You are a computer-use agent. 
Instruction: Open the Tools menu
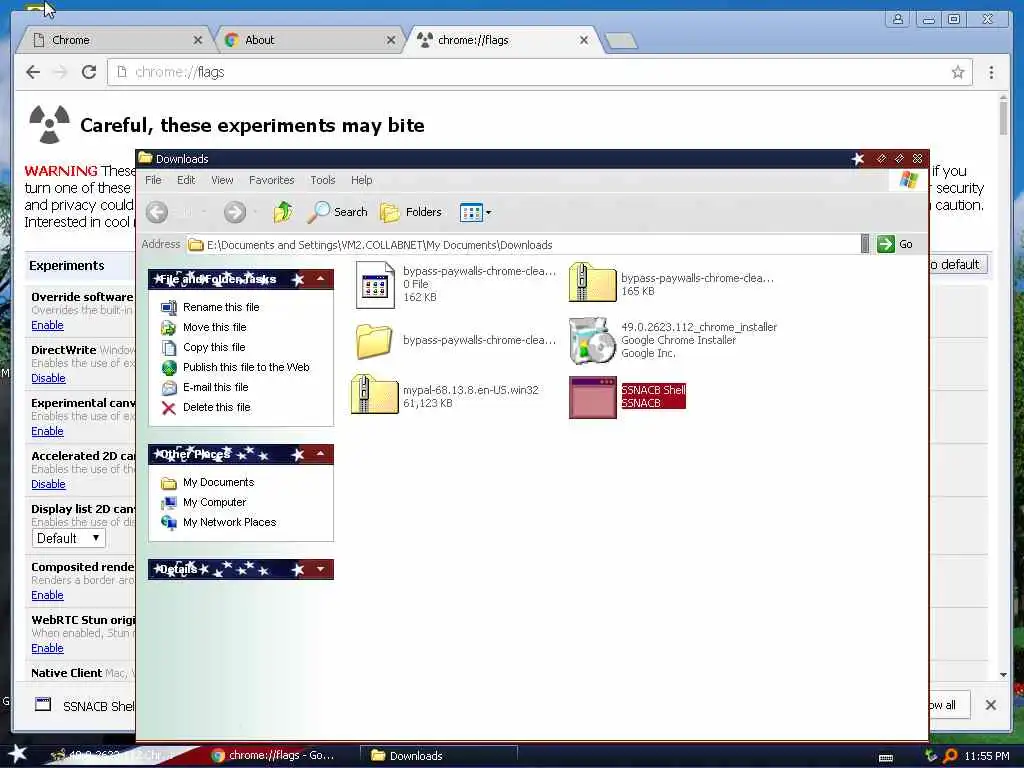[x=323, y=180]
